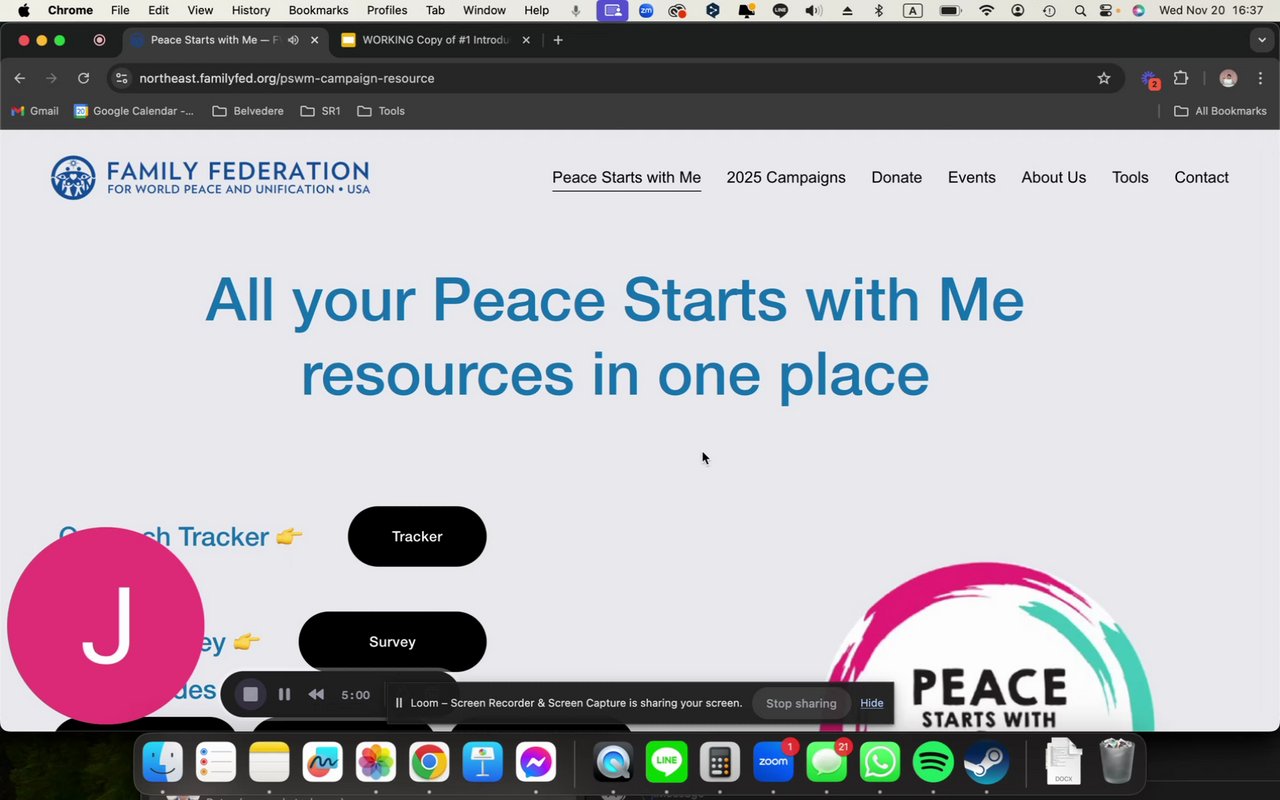Open the Trash in the dock
Screen dimensions: 1280x800
coord(1116,762)
